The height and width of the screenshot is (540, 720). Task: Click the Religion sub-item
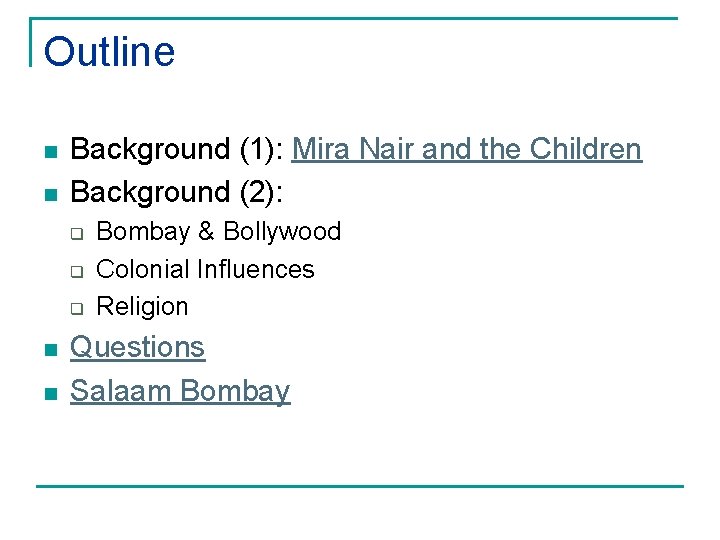point(142,306)
